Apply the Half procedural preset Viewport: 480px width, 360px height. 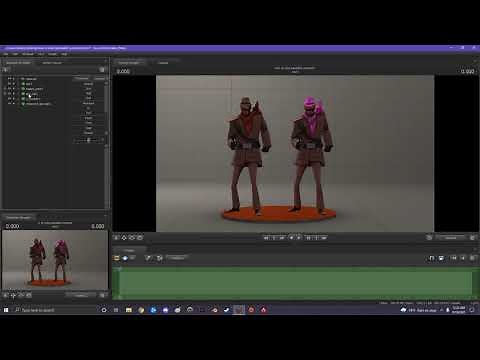88,94
